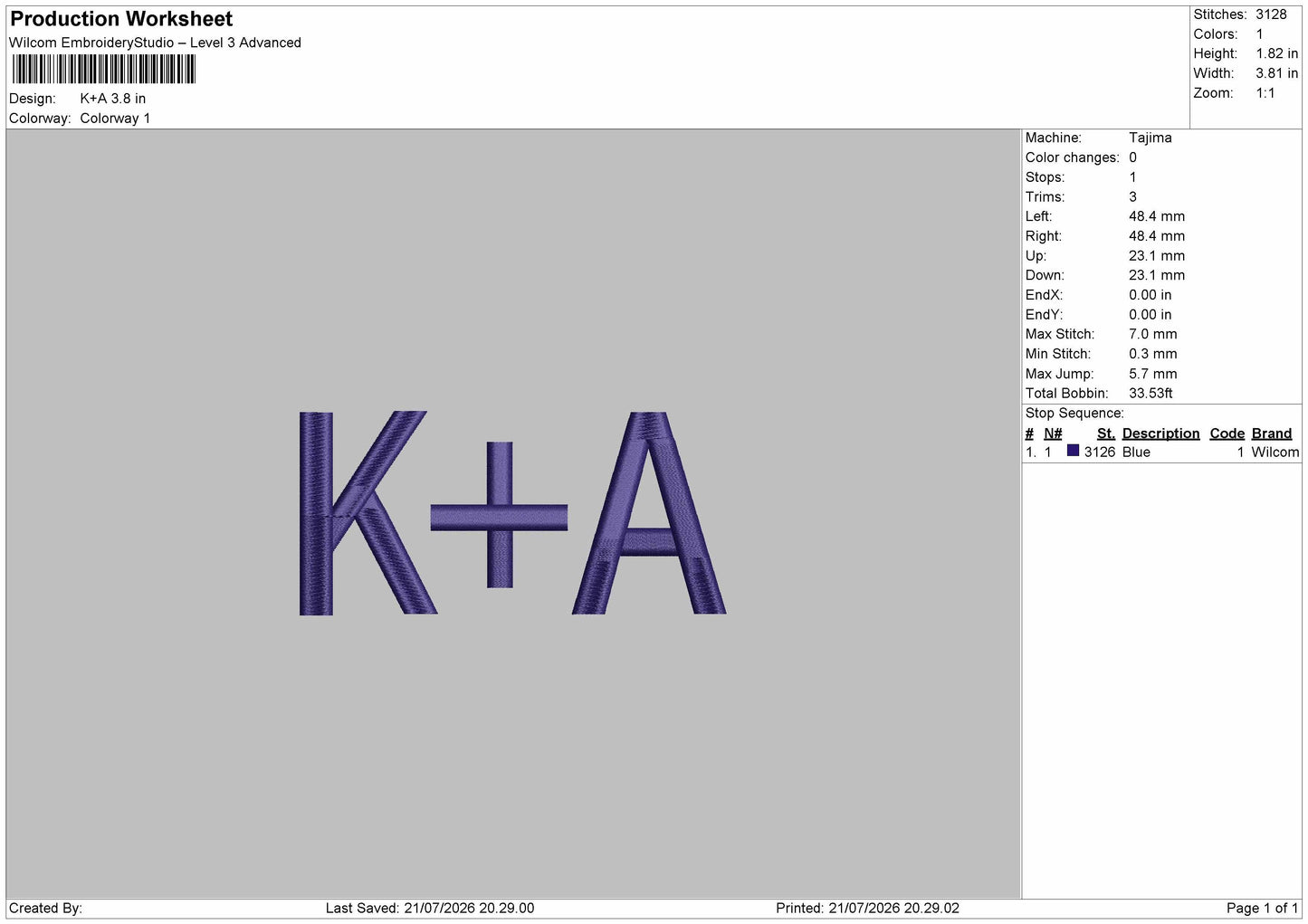Click the Total Bobbin value '33.53ft'
The width and height of the screenshot is (1308, 924).
[x=1150, y=394]
